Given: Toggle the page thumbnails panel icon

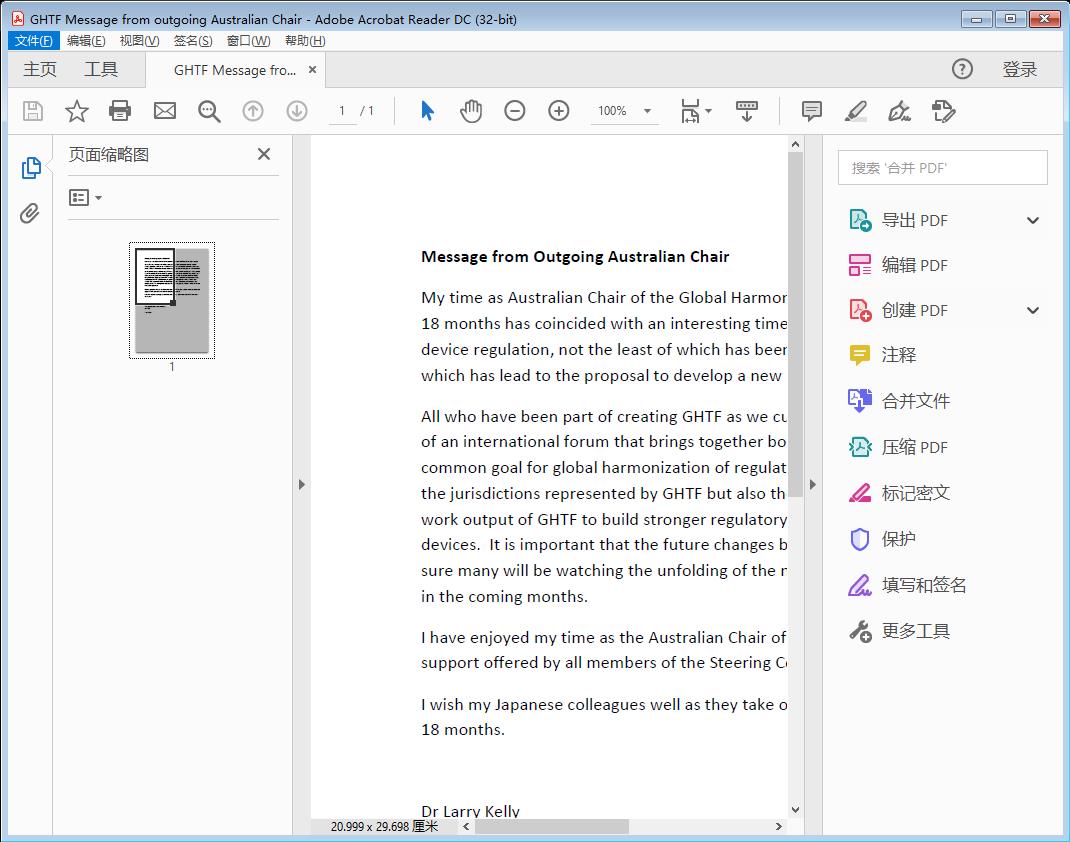Looking at the screenshot, I should [31, 168].
